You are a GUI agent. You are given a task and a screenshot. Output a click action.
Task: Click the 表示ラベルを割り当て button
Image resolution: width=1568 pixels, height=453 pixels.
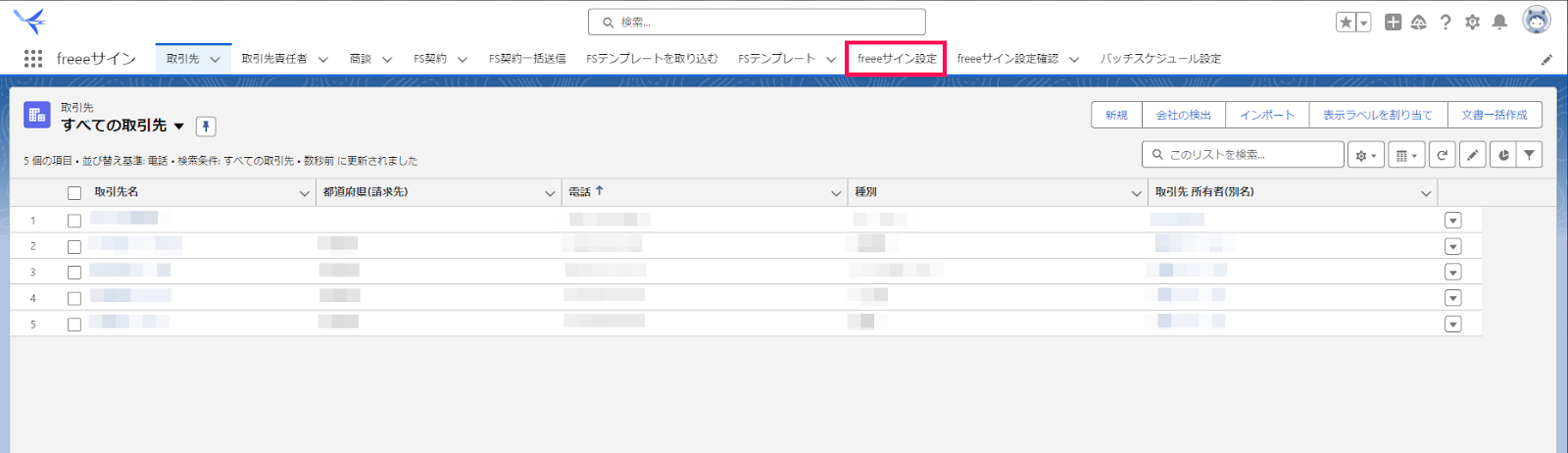1378,115
